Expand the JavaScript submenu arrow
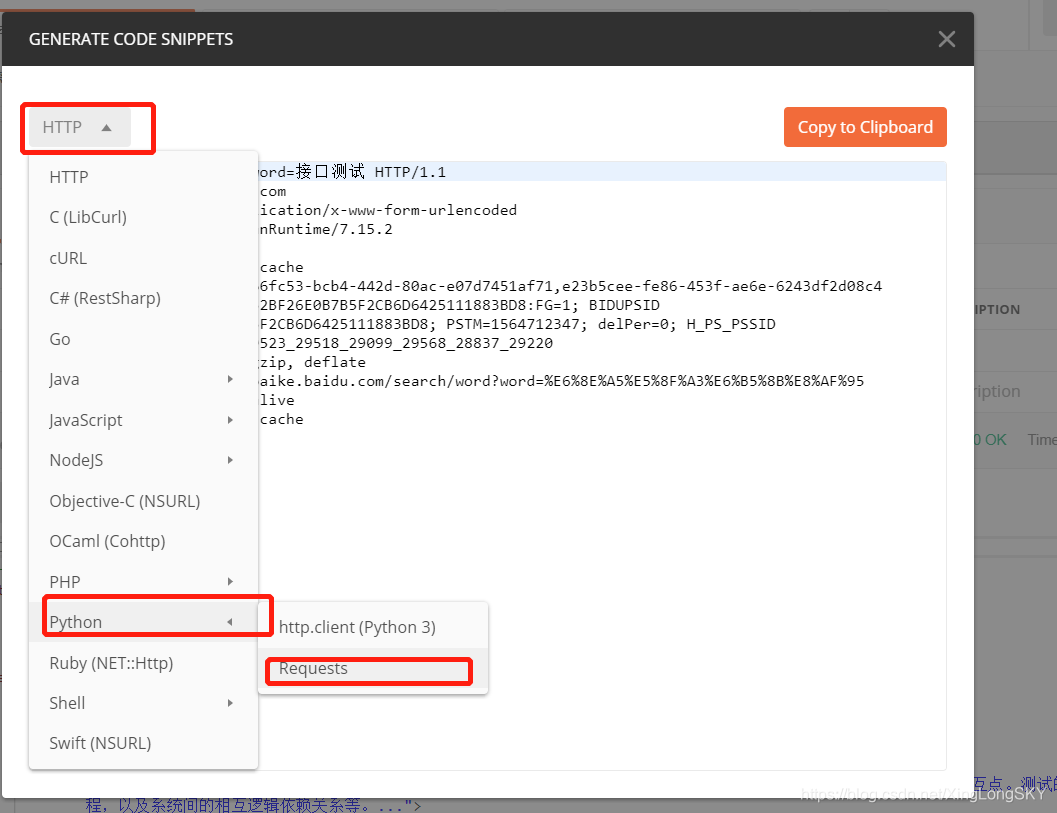This screenshot has width=1057, height=813. tap(230, 420)
